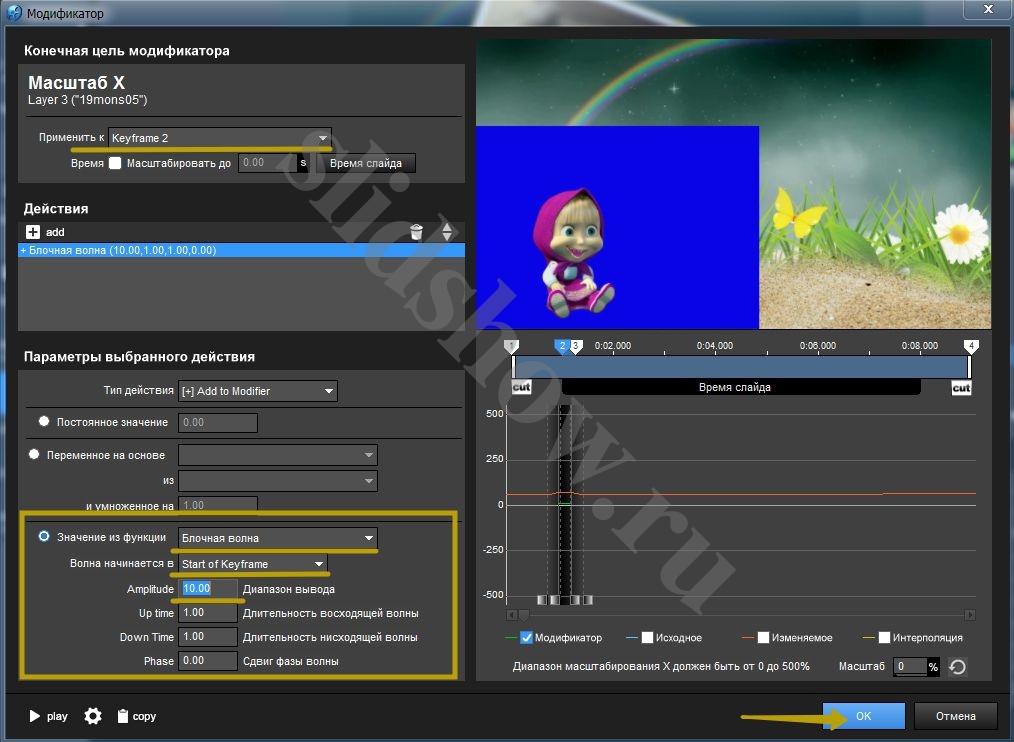
Task: Select keyframe marker 1 on timeline
Action: pyautogui.click(x=512, y=347)
